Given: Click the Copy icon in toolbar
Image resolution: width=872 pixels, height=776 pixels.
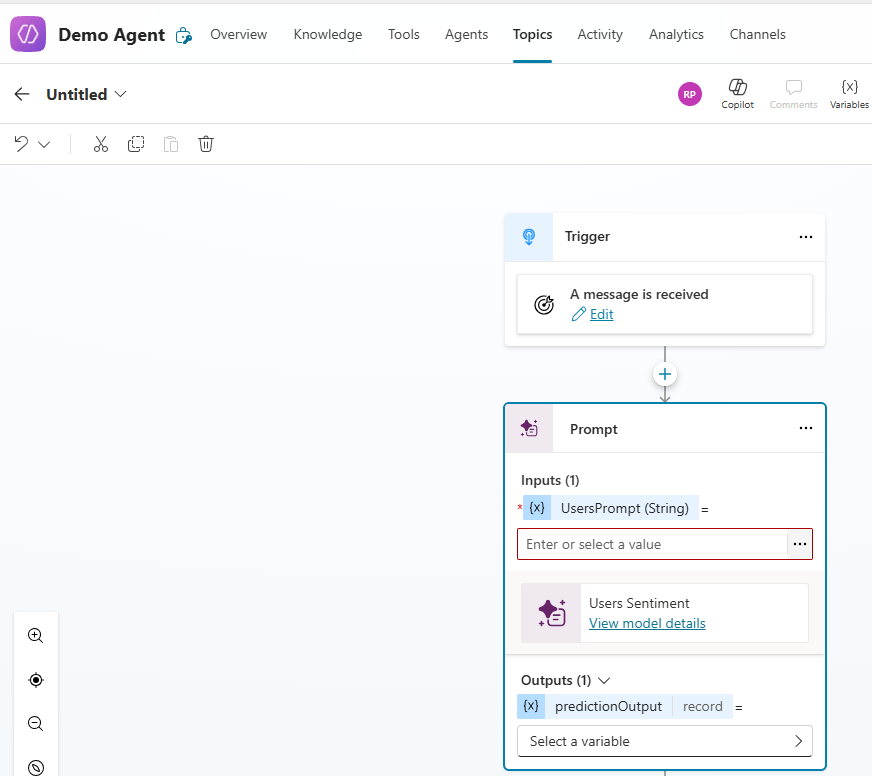Looking at the screenshot, I should click(x=136, y=144).
